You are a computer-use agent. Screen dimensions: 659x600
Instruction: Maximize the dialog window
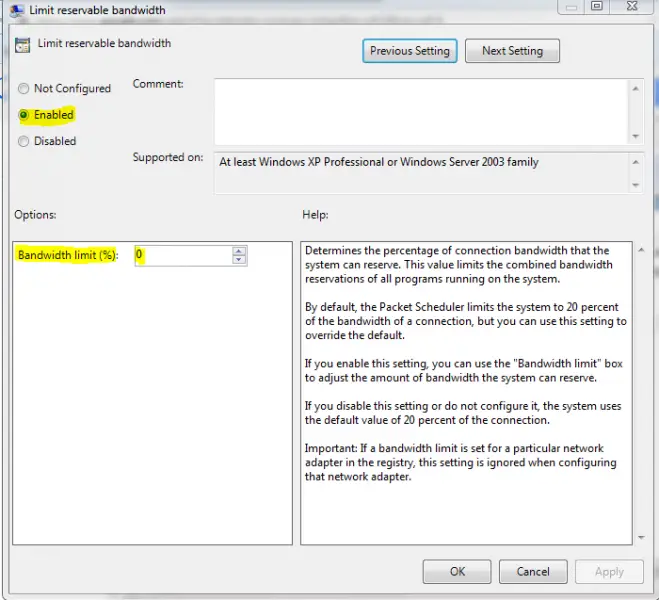[x=597, y=6]
